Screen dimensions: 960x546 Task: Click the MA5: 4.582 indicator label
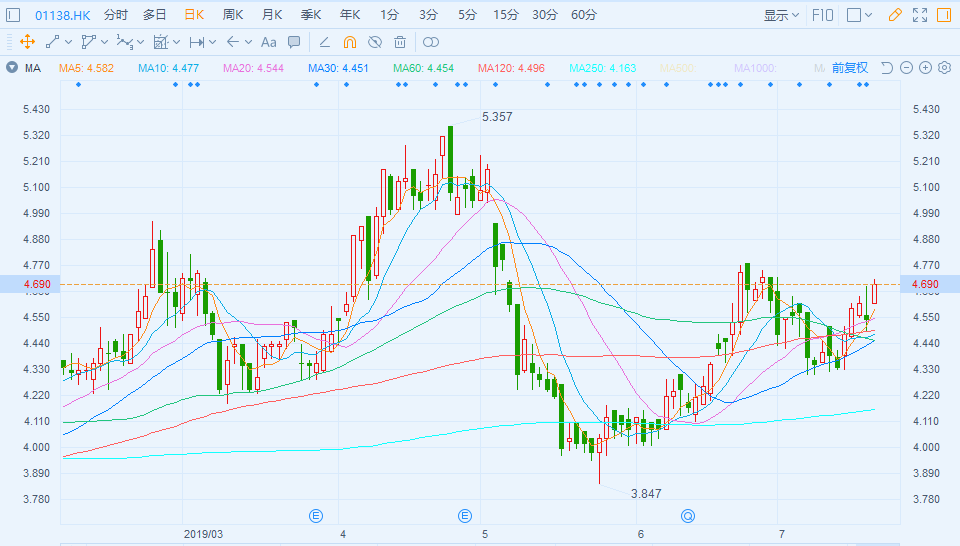point(86,68)
